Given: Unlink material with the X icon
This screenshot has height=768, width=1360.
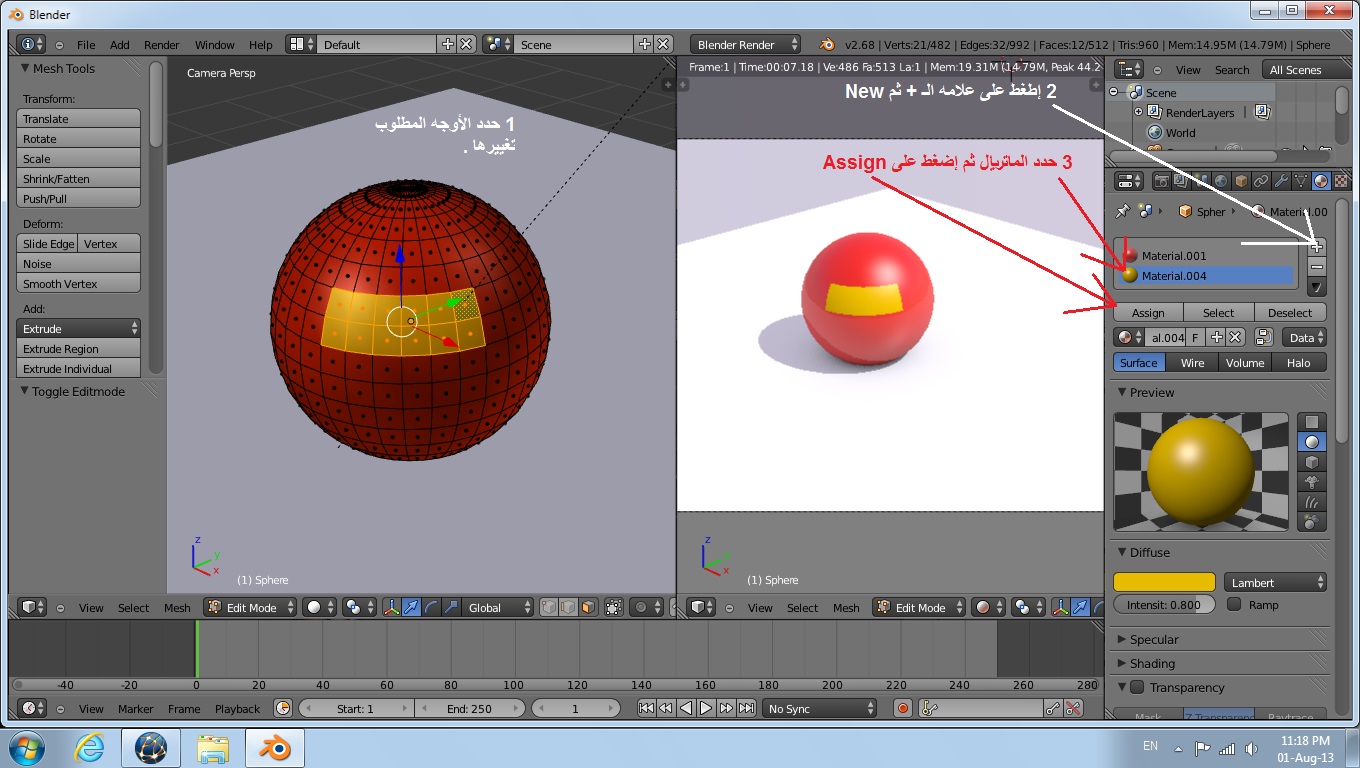Looking at the screenshot, I should [1236, 338].
